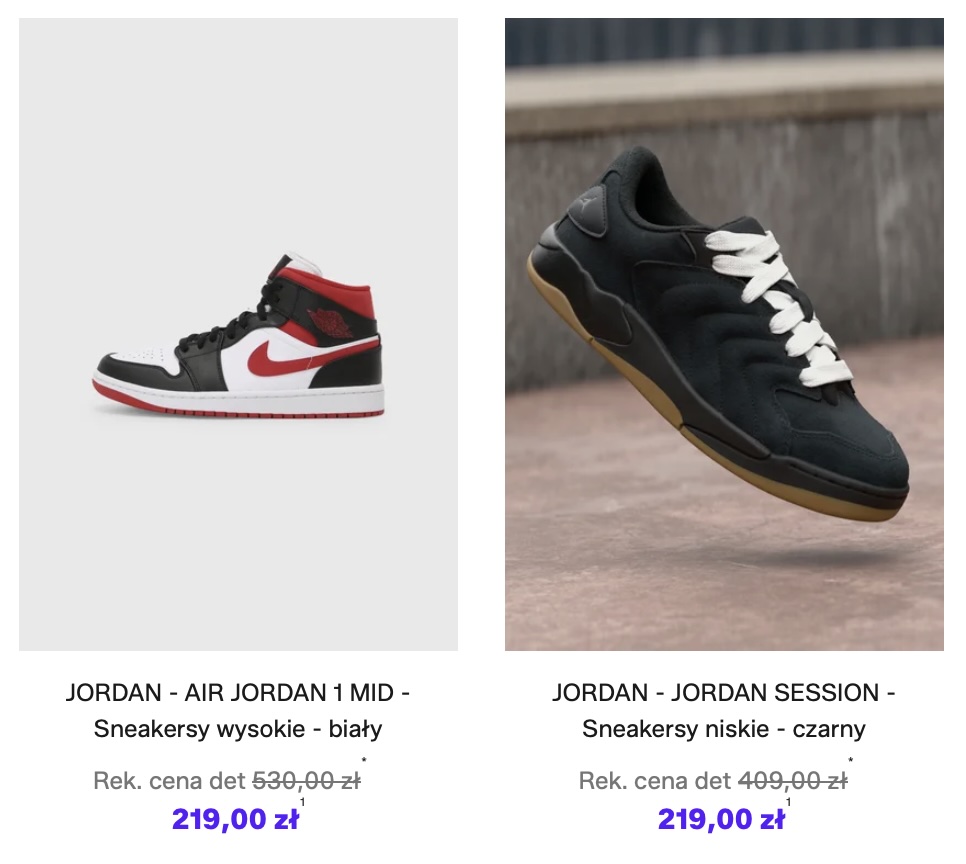Click the crossed-out 530,00 zł price
This screenshot has height=864, width=966.
(x=306, y=781)
